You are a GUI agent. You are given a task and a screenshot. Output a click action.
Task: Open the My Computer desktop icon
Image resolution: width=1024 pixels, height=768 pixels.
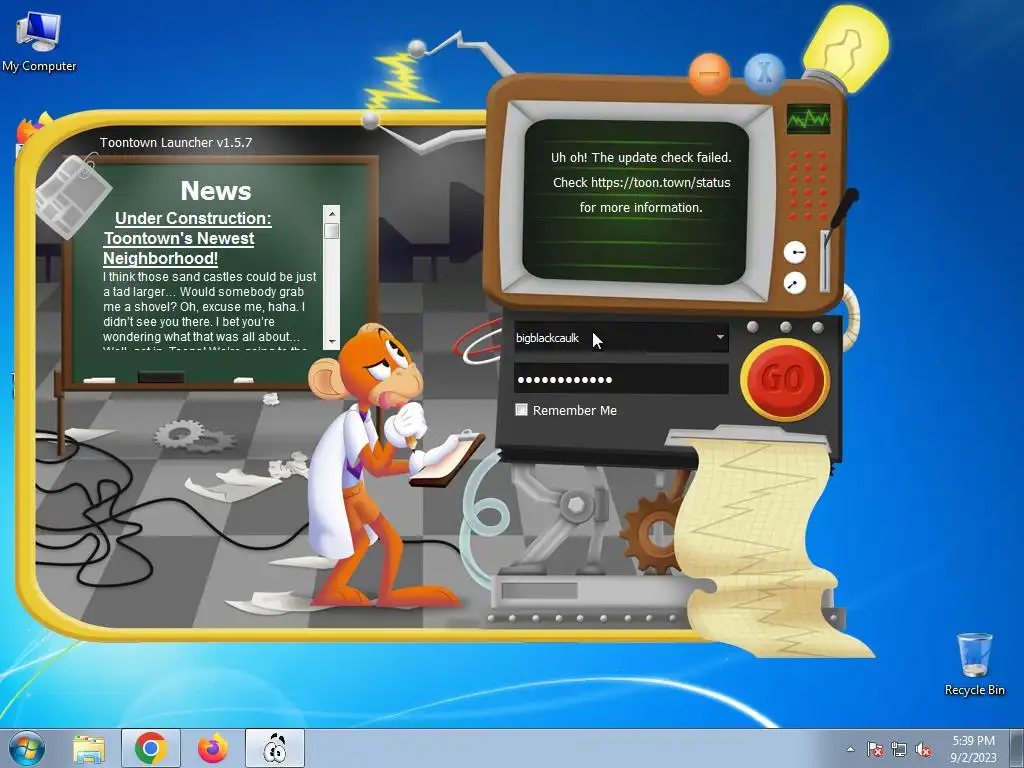click(39, 41)
